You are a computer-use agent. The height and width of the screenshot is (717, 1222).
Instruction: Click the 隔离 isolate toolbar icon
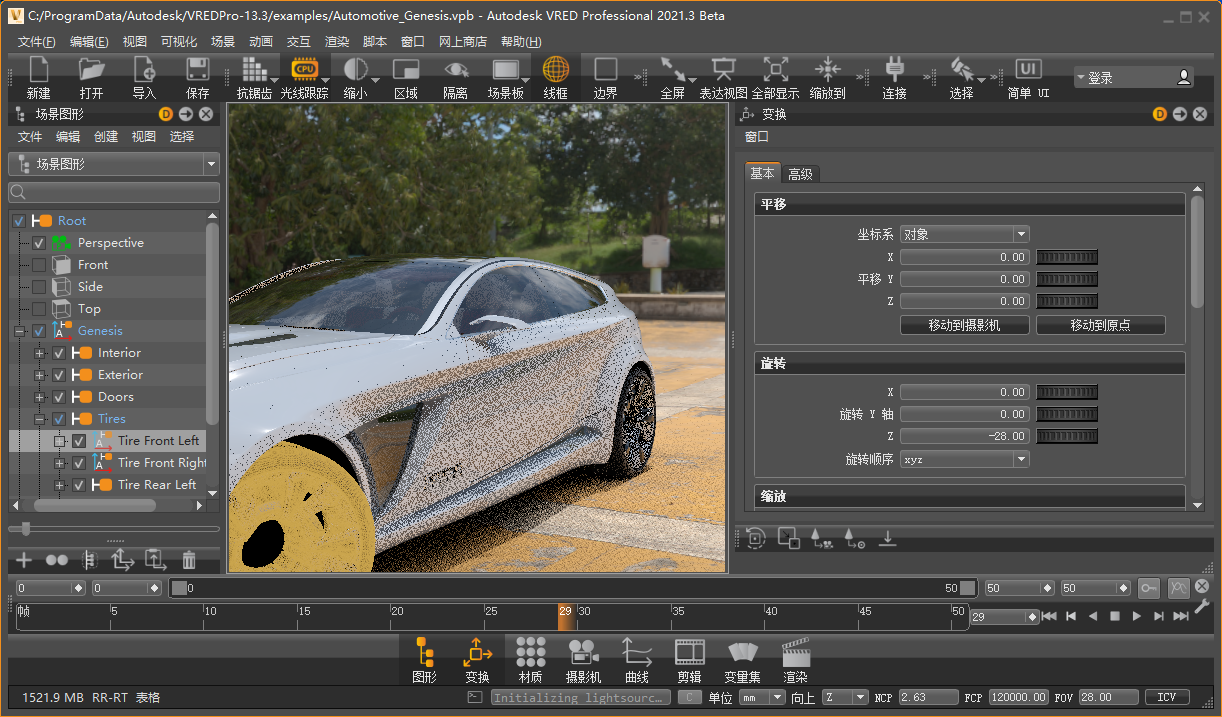tap(456, 70)
